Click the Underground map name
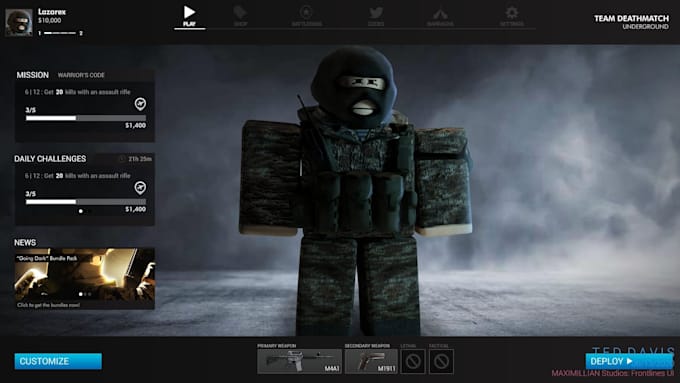 pos(645,27)
